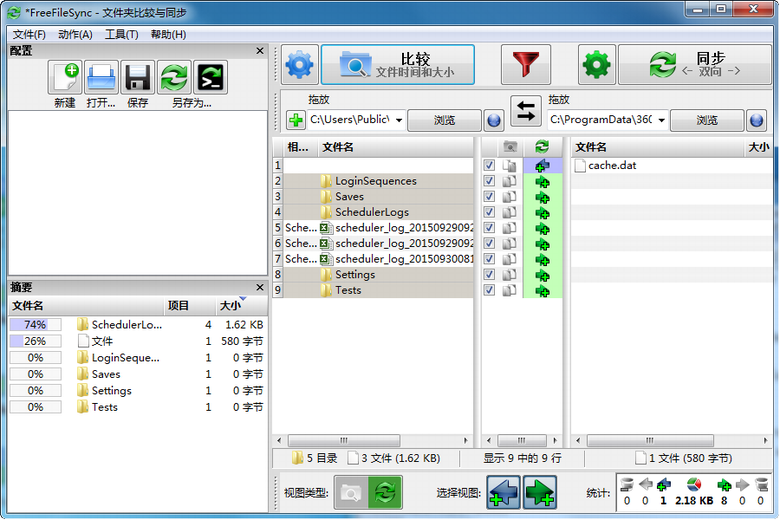Switch to the action view type icon
780x520 pixels.
coord(382,492)
